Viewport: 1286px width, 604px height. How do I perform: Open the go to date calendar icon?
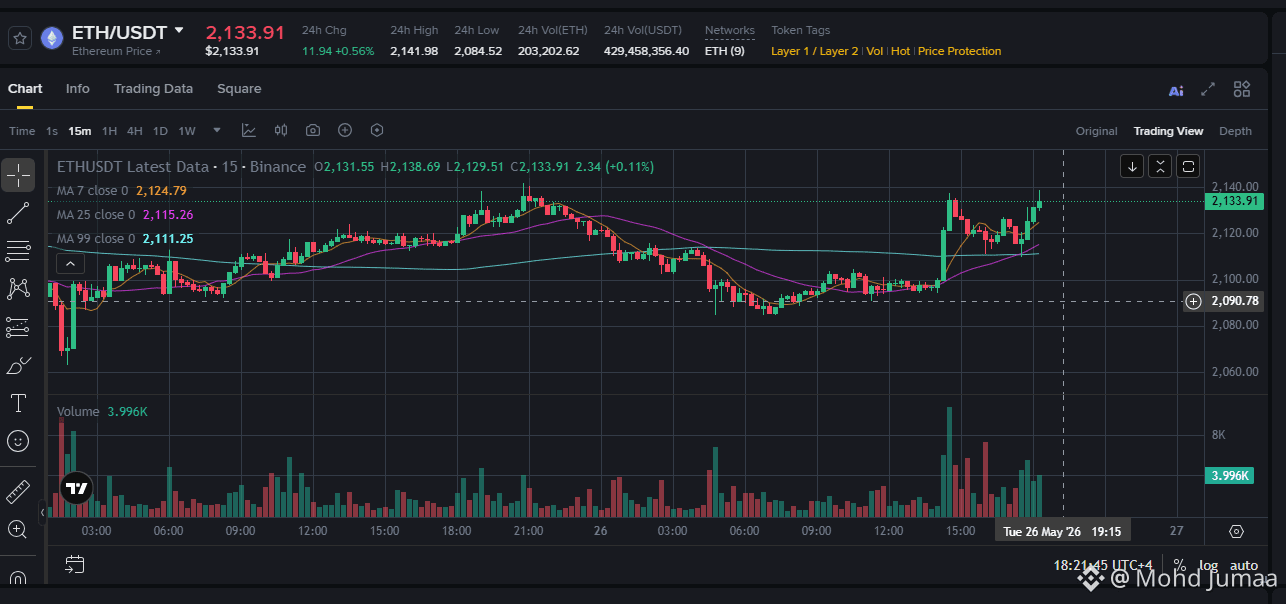(74, 565)
